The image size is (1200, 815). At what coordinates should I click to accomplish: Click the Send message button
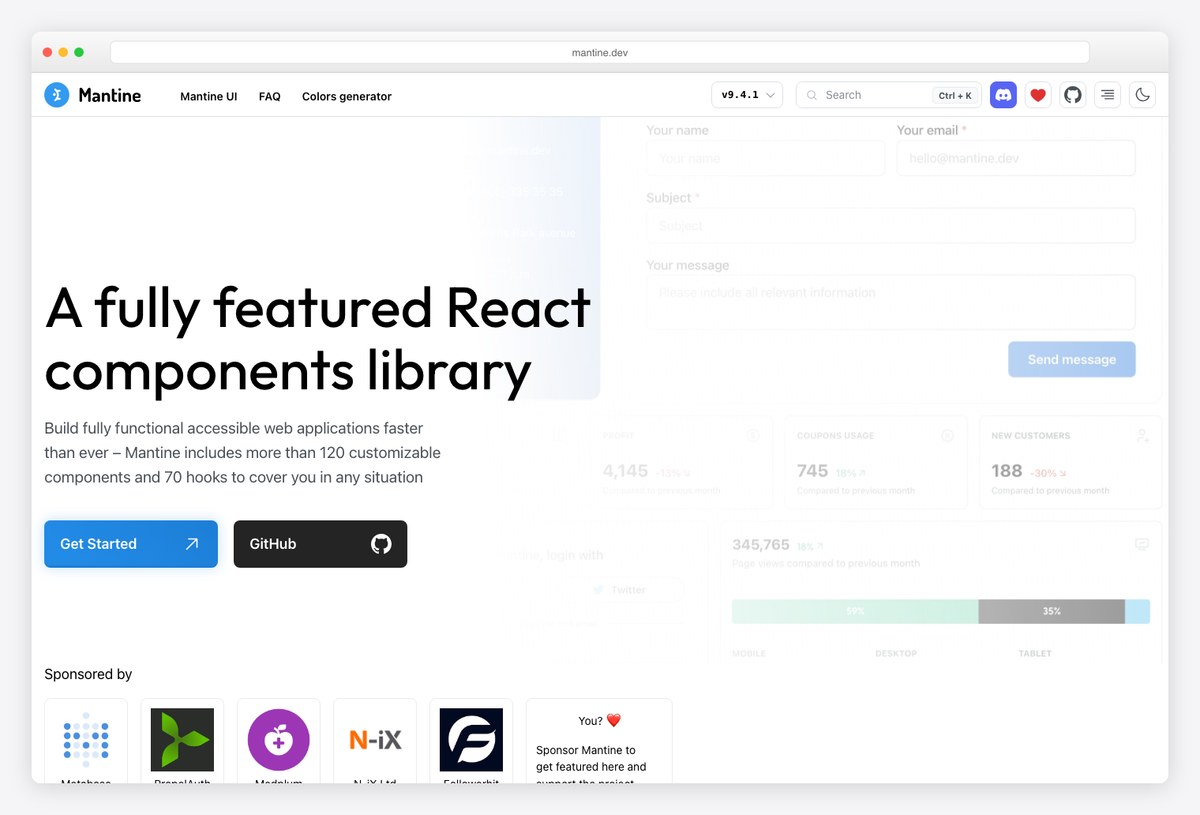tap(1072, 359)
